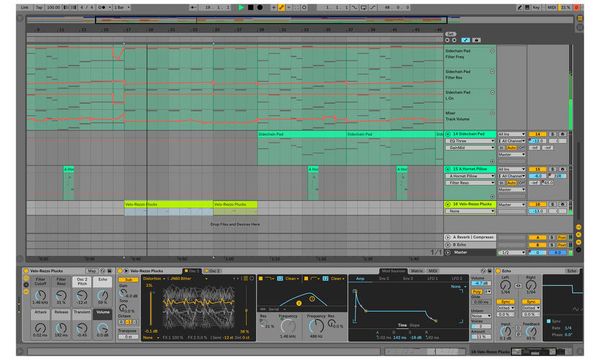Open A Hornet Pillow device chooser
This screenshot has height=360, width=600.
pos(470,176)
